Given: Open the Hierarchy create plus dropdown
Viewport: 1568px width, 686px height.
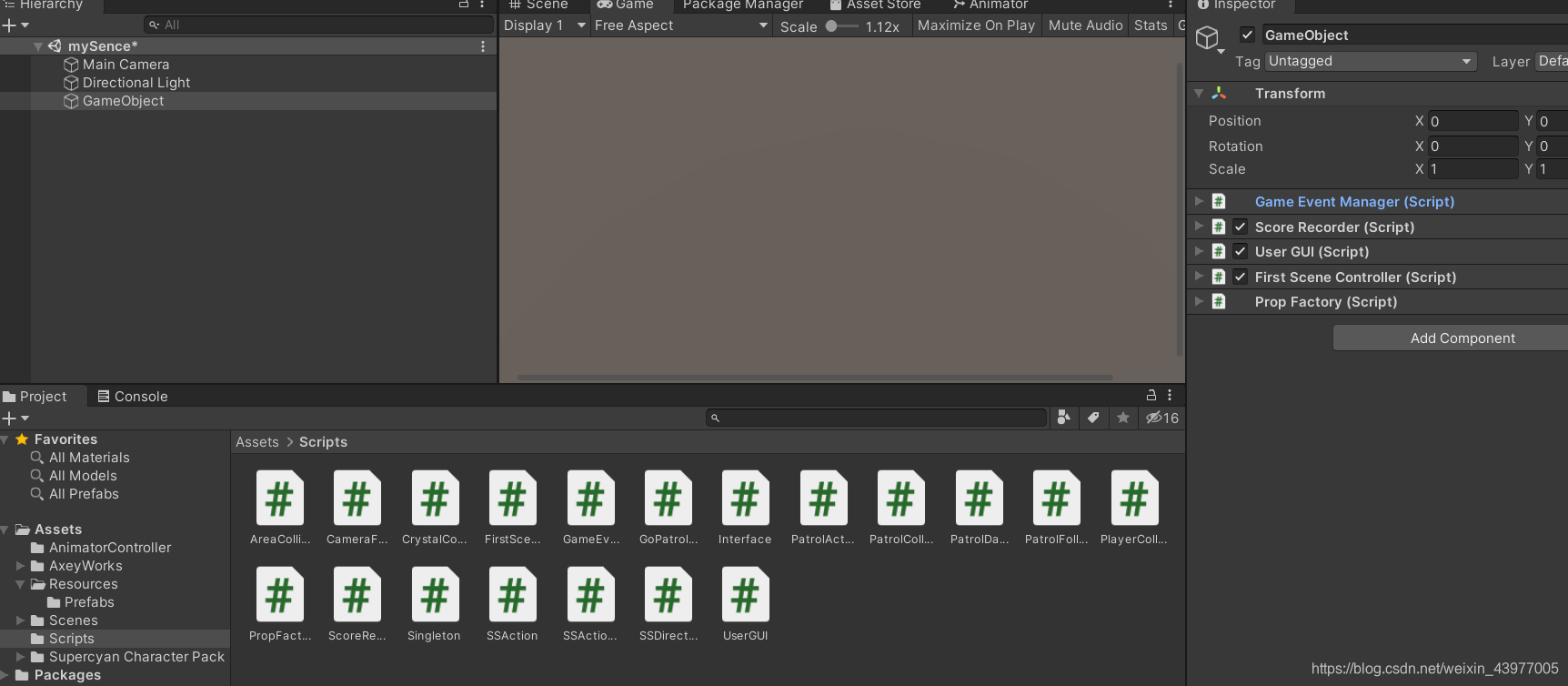Looking at the screenshot, I should [x=15, y=25].
